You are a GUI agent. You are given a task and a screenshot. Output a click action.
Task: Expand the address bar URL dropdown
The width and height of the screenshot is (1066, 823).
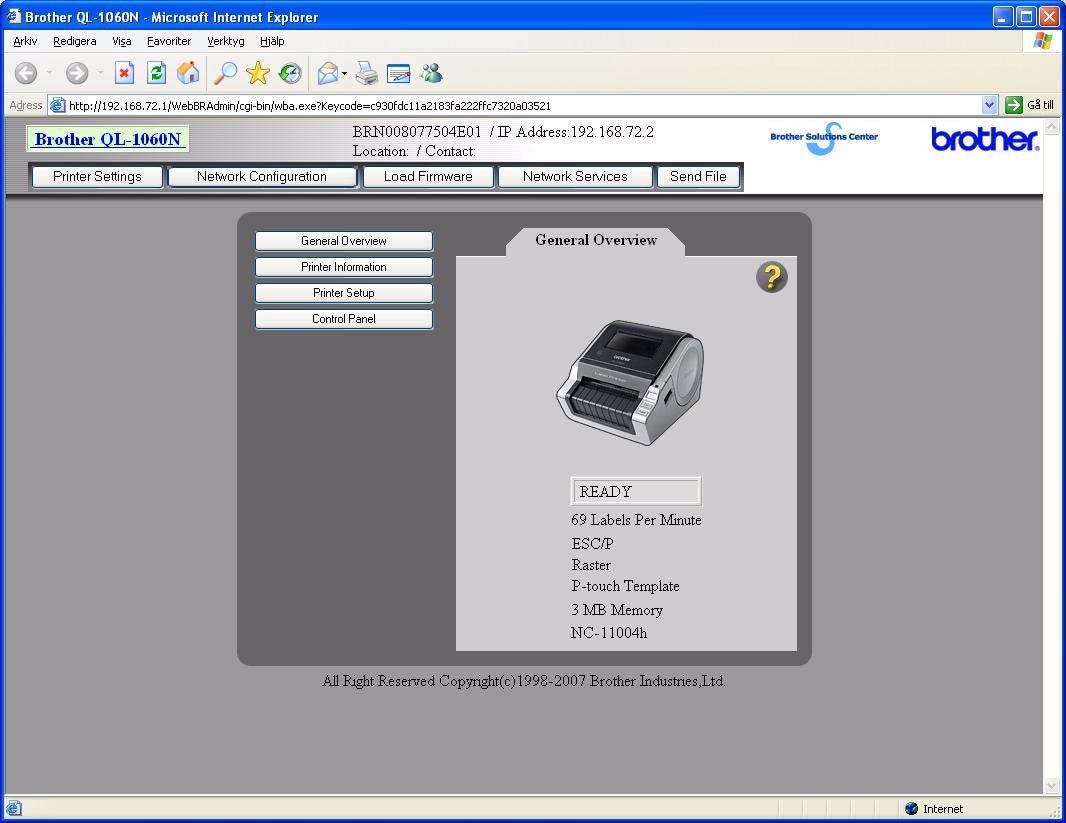pyautogui.click(x=990, y=105)
